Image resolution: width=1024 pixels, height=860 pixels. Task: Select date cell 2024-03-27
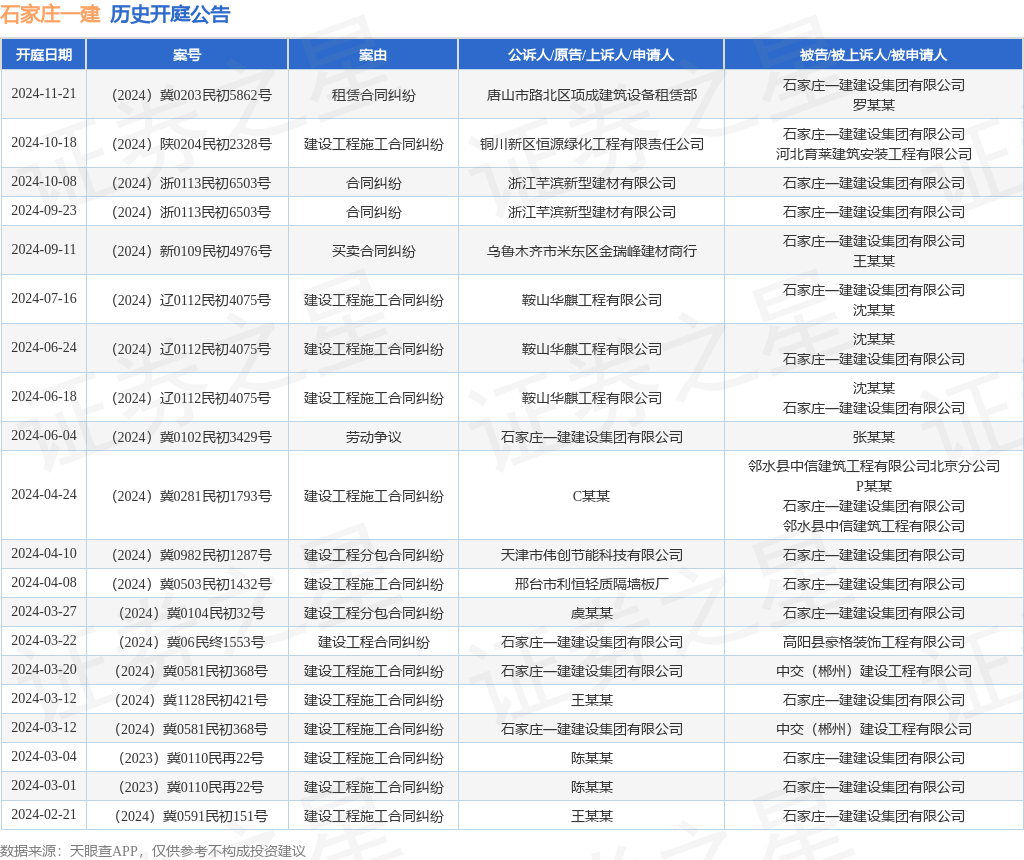(x=44, y=612)
